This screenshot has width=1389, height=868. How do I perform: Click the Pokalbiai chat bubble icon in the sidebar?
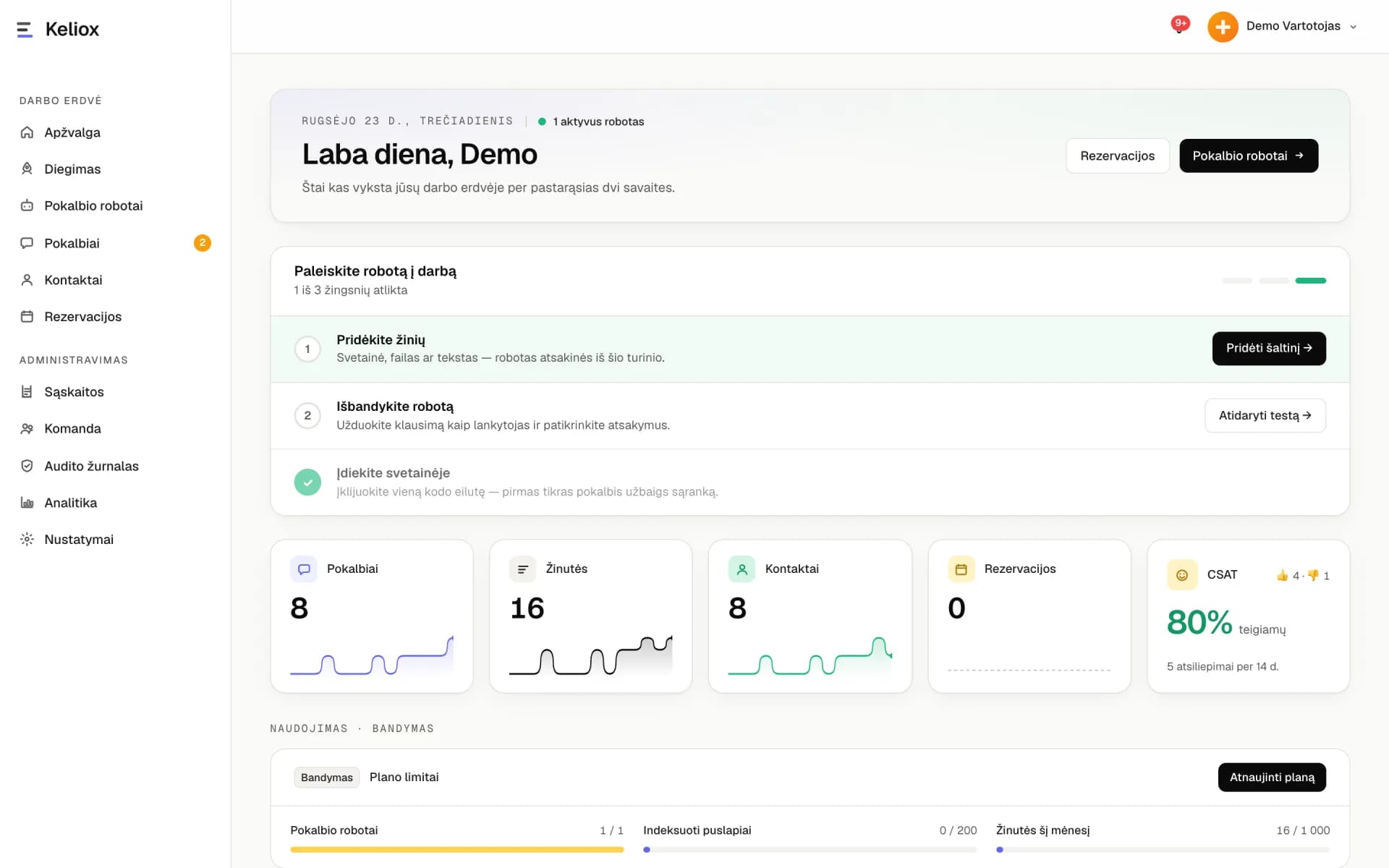[27, 243]
